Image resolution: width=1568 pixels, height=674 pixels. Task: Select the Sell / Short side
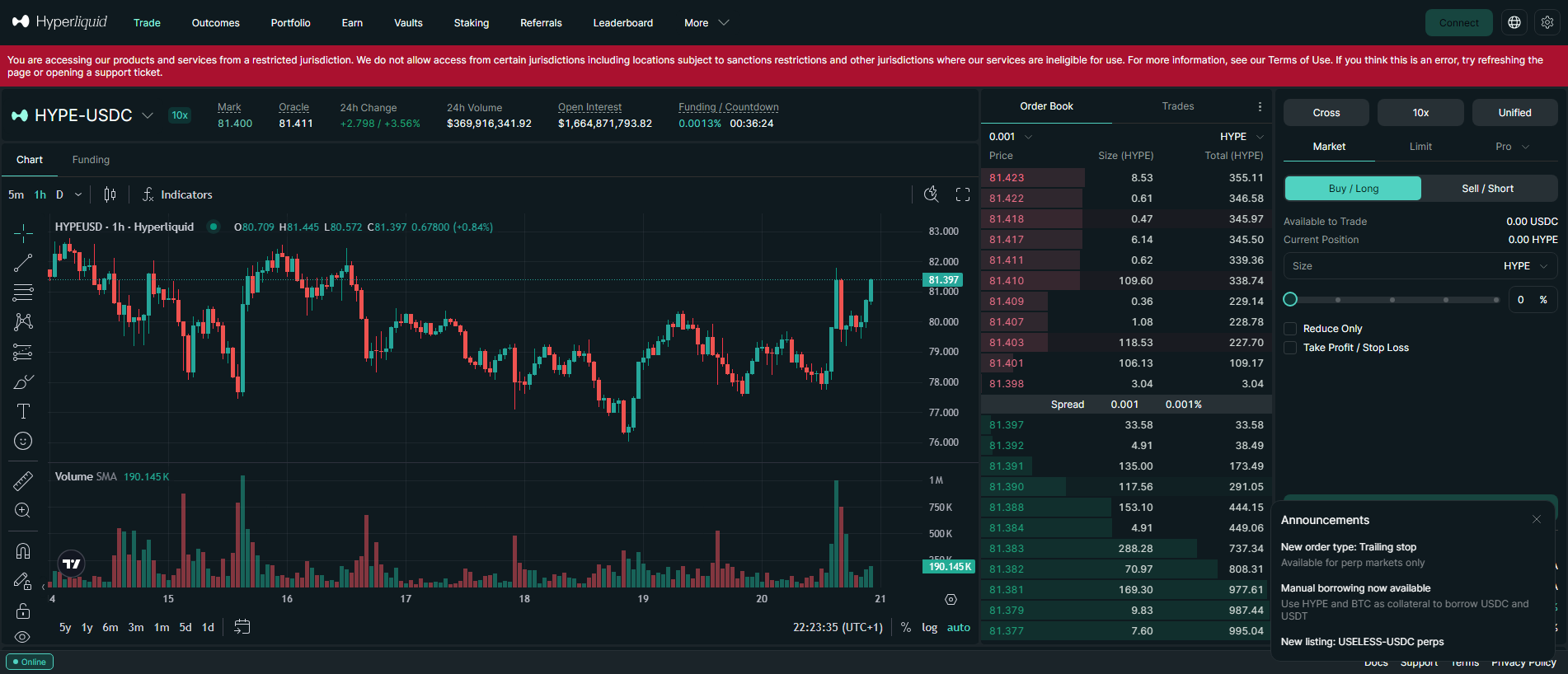[1488, 189]
